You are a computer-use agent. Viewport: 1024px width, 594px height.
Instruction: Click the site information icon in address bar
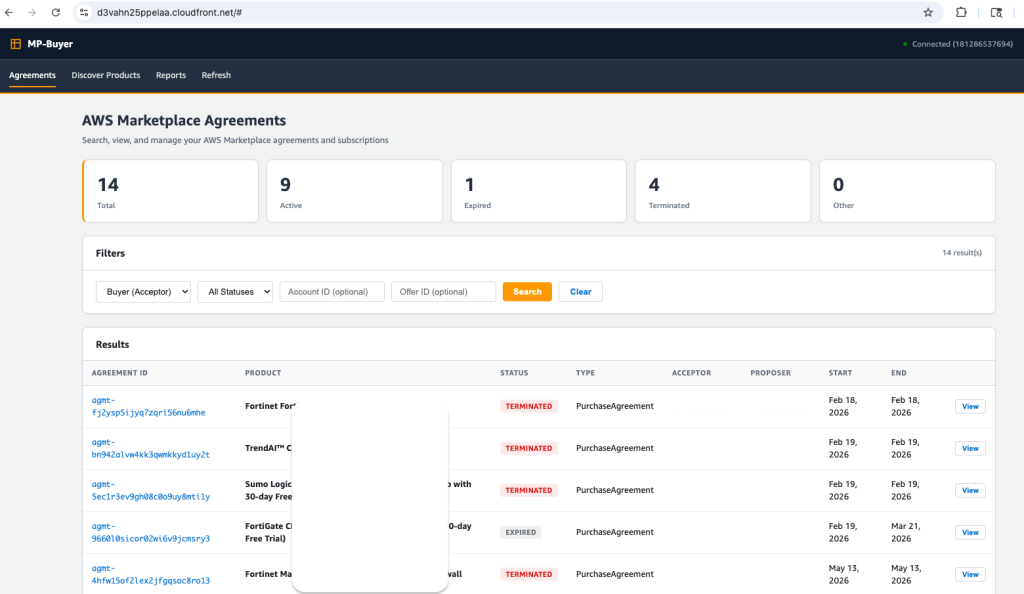[84, 12]
